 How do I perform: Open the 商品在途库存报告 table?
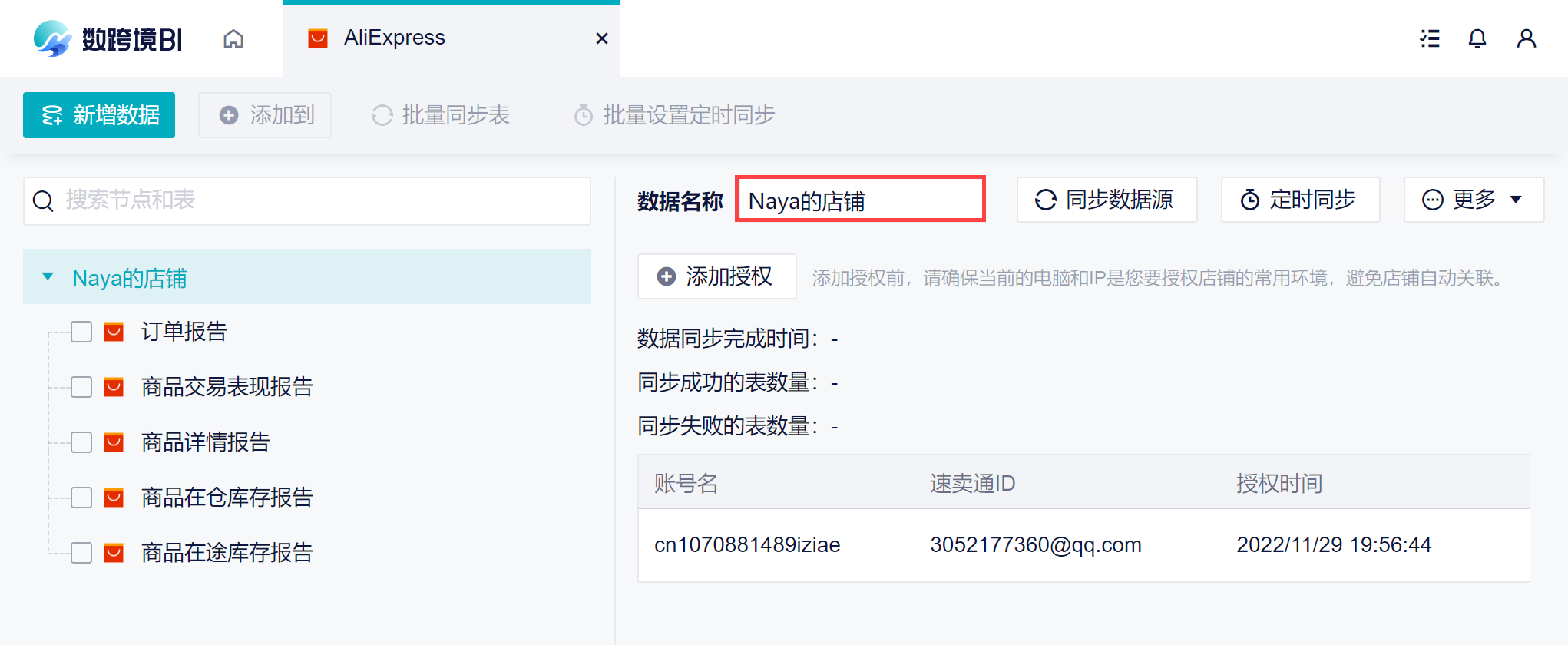coord(227,553)
